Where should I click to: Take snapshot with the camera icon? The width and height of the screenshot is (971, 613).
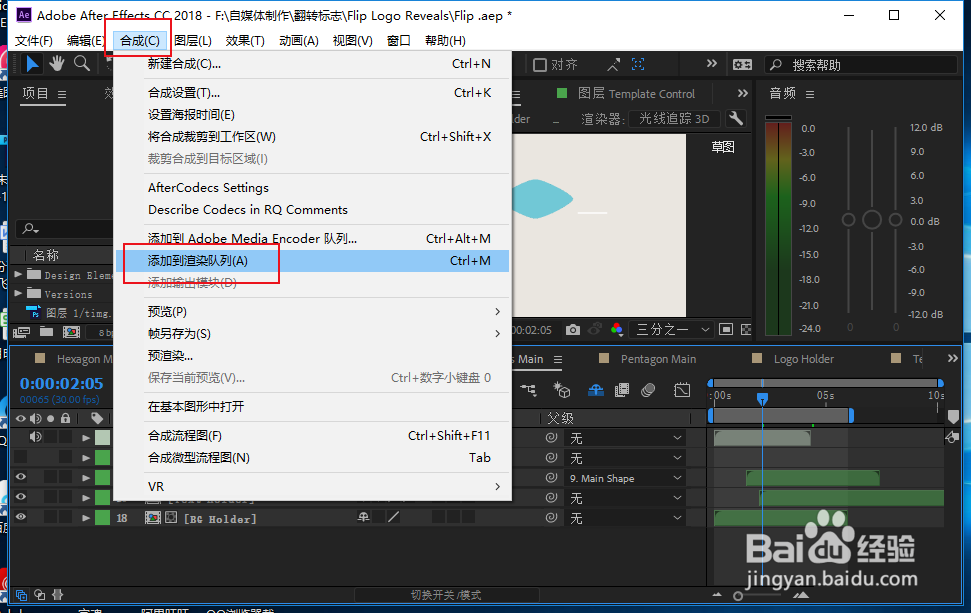[573, 329]
